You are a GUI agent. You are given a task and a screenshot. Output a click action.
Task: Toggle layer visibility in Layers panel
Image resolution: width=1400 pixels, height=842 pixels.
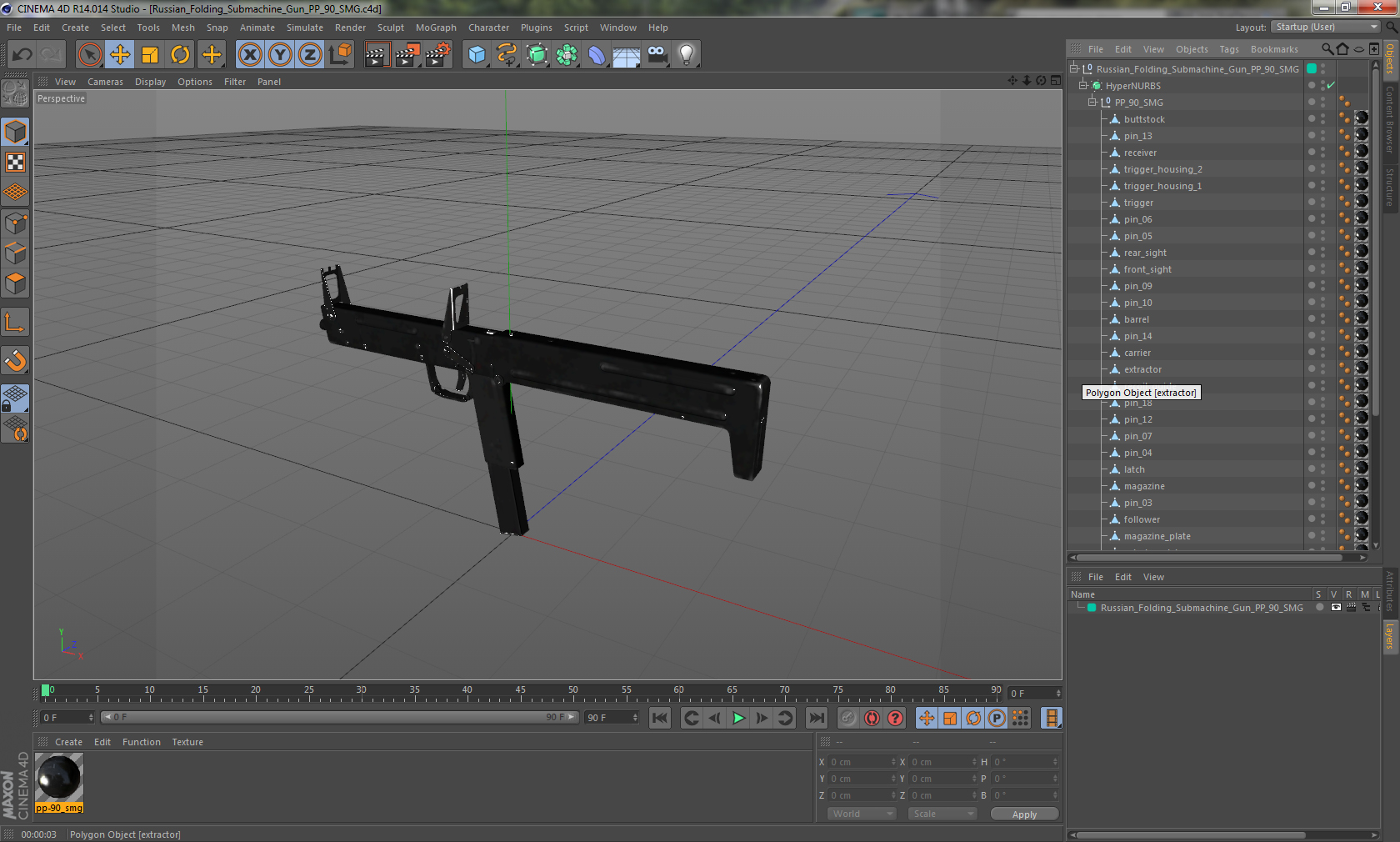click(1336, 608)
